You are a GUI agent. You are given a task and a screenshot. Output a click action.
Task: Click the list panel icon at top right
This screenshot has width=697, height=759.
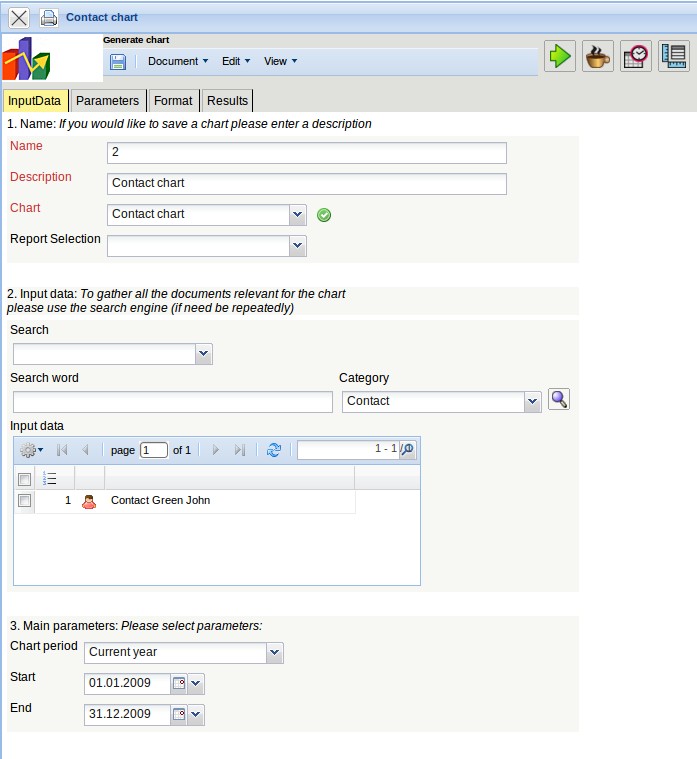tap(673, 56)
